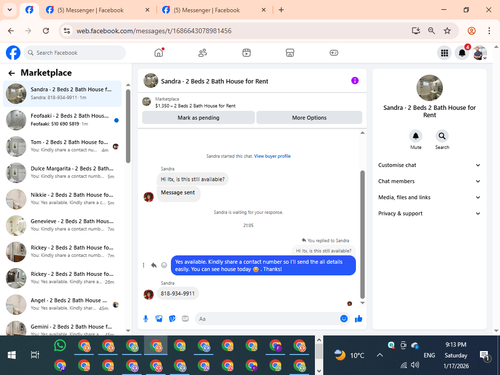Expand Chat members section
The image size is (500, 375).
pyautogui.click(x=429, y=181)
